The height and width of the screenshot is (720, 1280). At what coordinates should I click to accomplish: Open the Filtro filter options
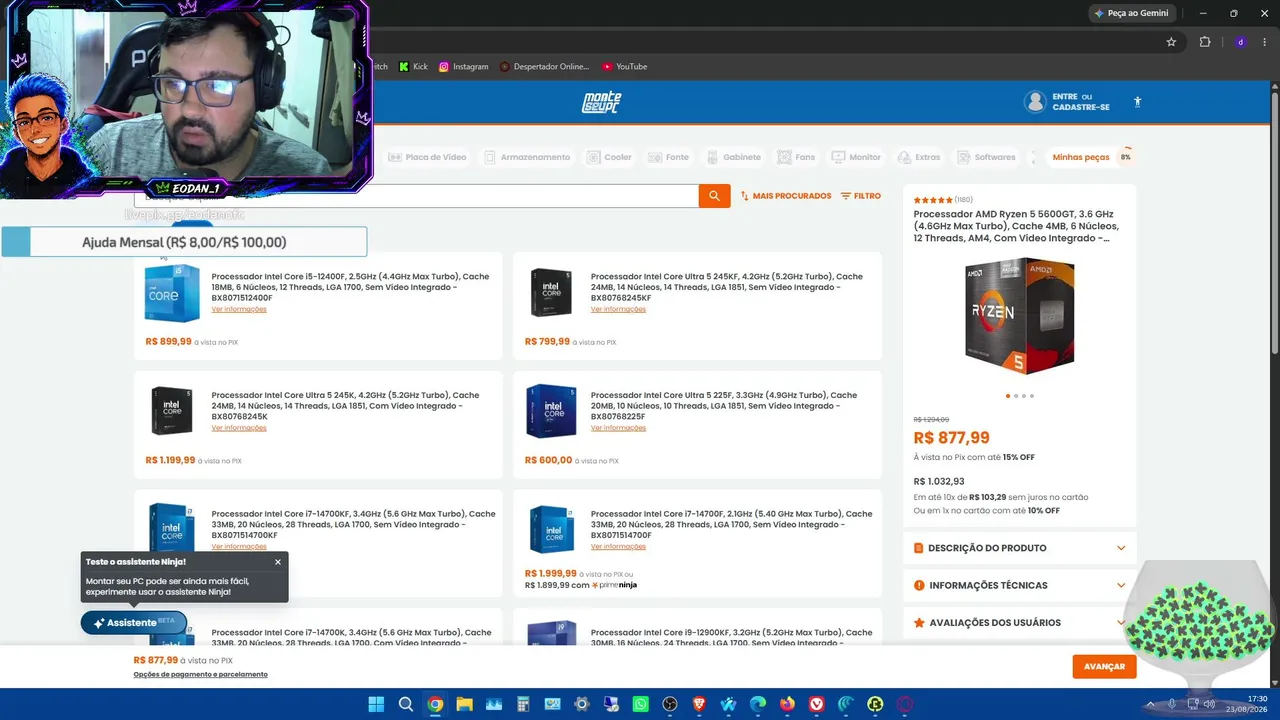(x=861, y=196)
